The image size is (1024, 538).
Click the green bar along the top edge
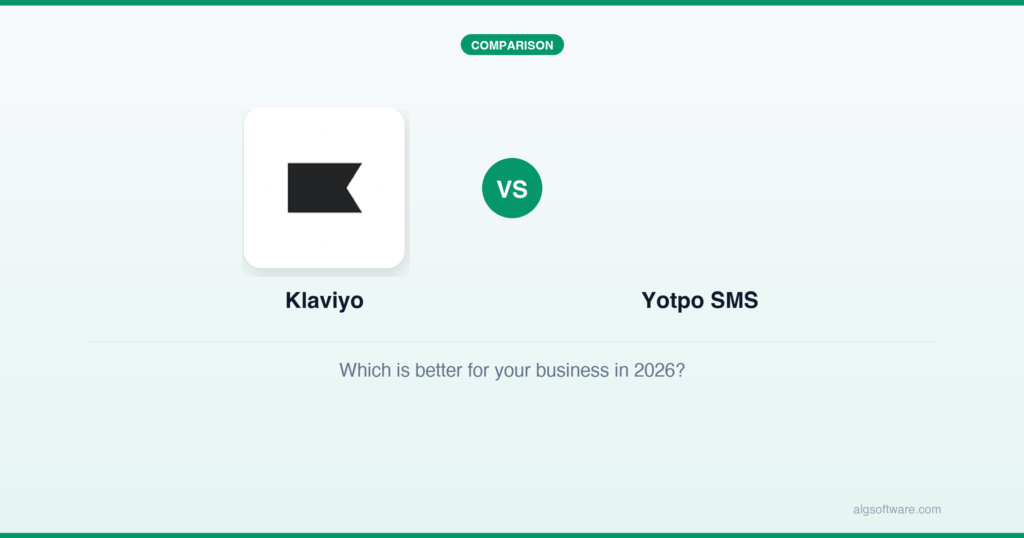[x=512, y=3]
